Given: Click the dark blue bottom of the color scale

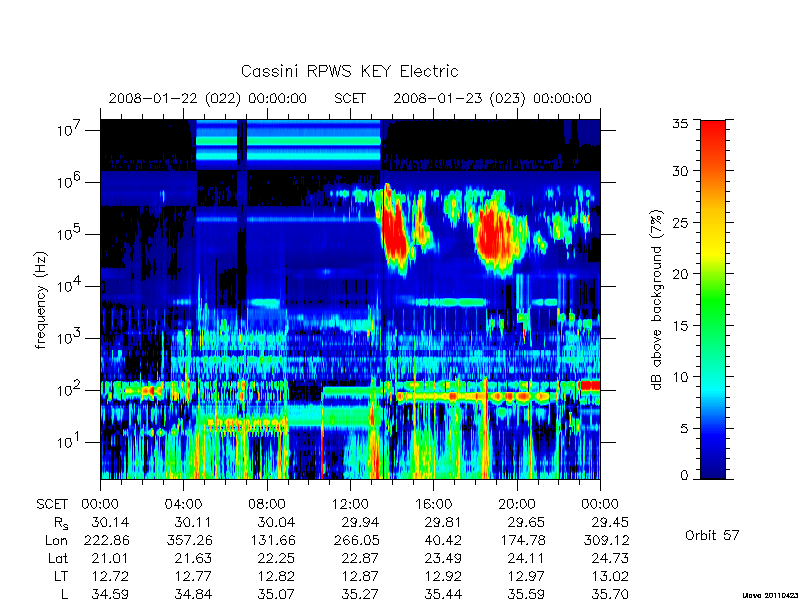Looking at the screenshot, I should point(713,467).
